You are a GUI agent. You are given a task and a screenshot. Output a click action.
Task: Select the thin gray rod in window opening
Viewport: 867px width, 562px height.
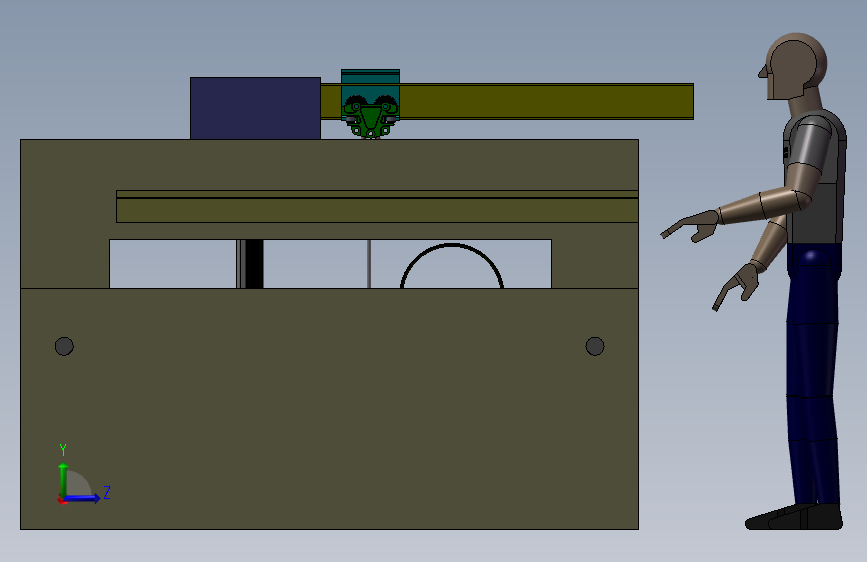tap(369, 264)
